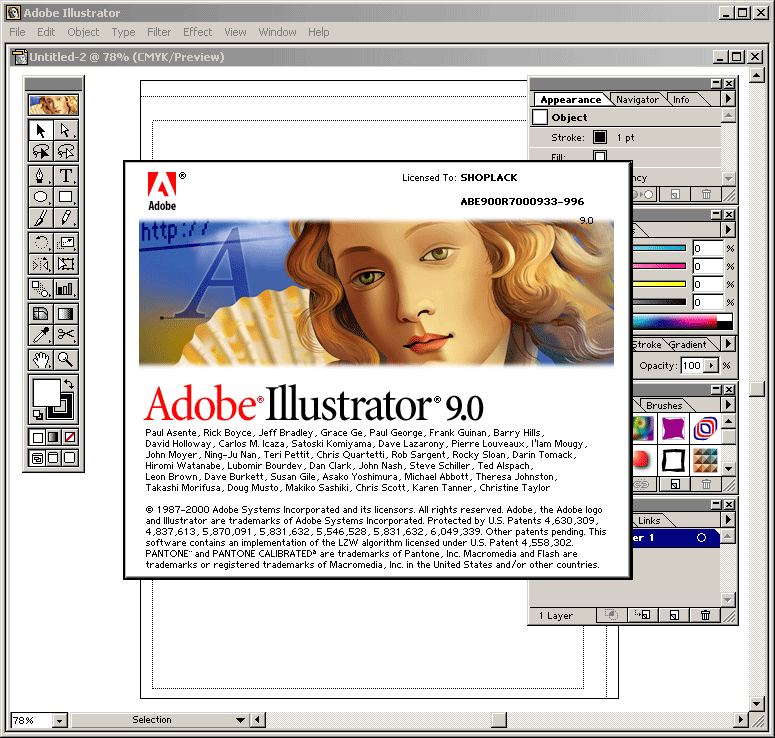Screen dimensions: 775x738
Task: Select the Eyedropper tool
Action: [41, 335]
